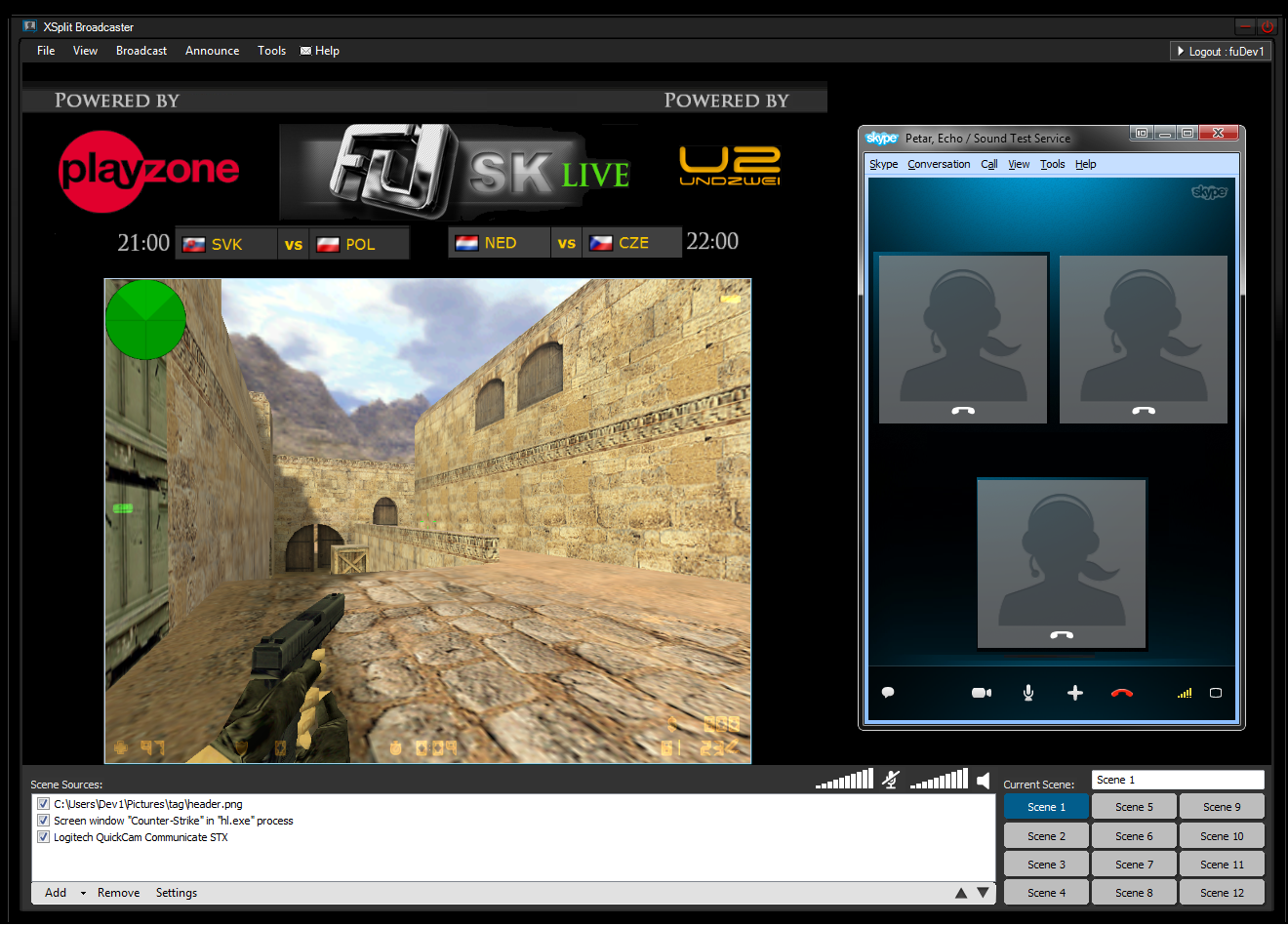Select top-left Skype participant avatar
This screenshot has height=926, width=1288.
tap(963, 339)
